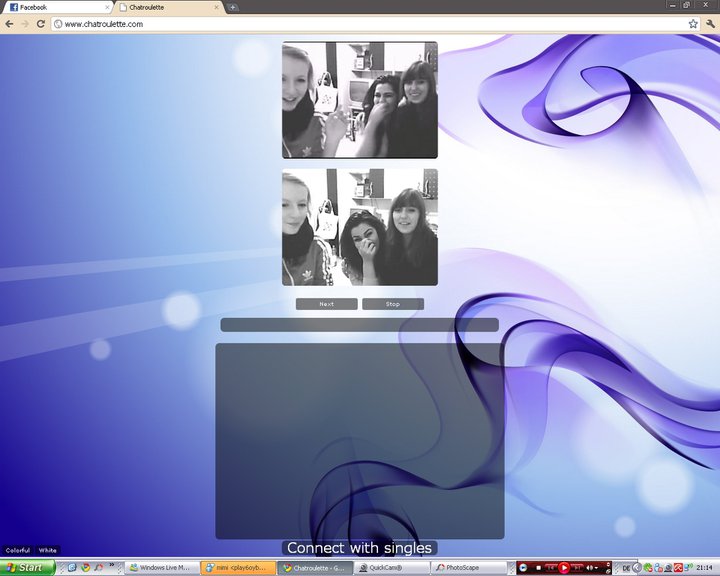Viewport: 720px width, 576px height.
Task: Open the Windows Live Messenger taskbar item
Action: [162, 568]
